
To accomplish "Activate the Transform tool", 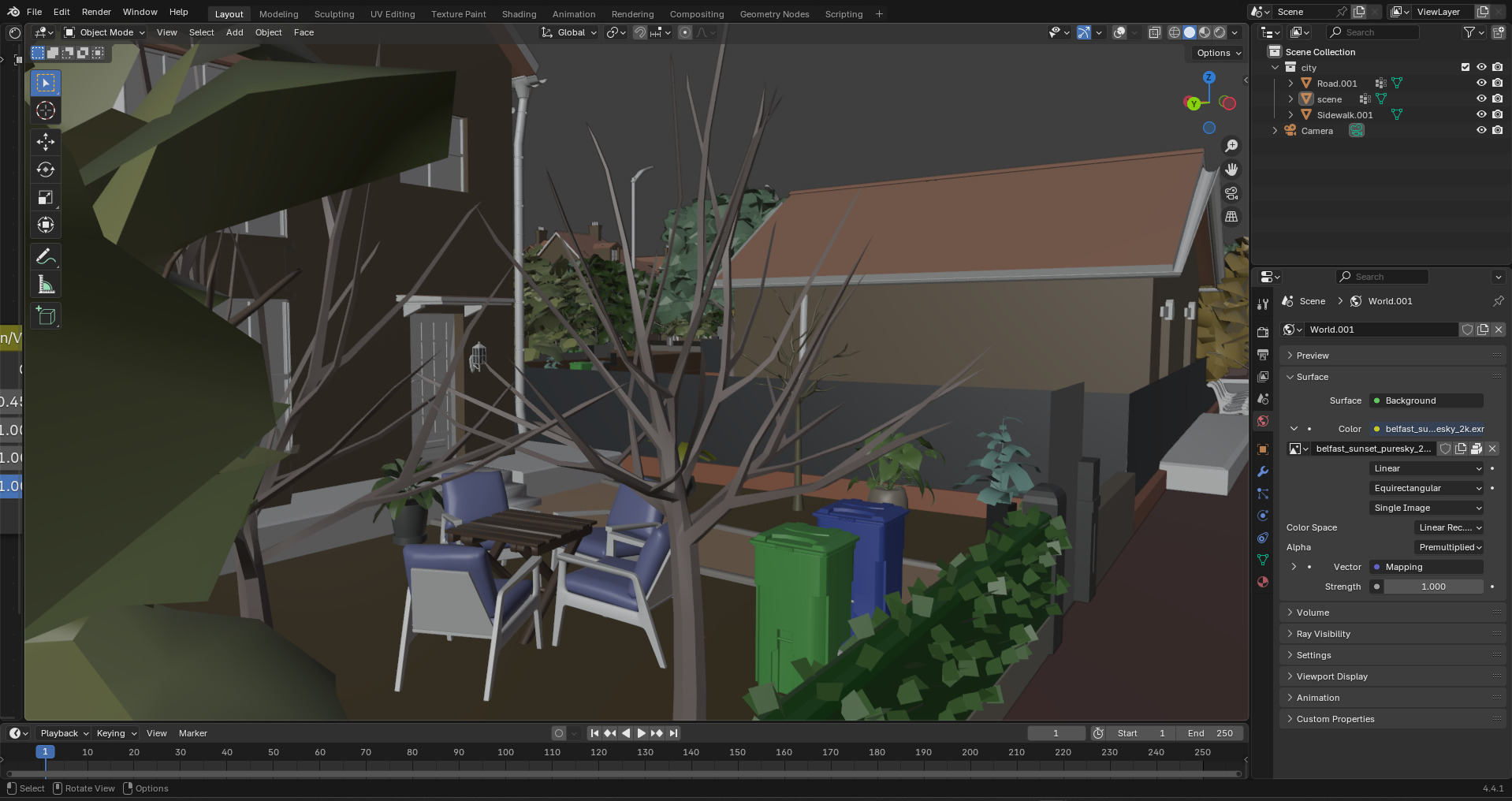I will tap(46, 225).
